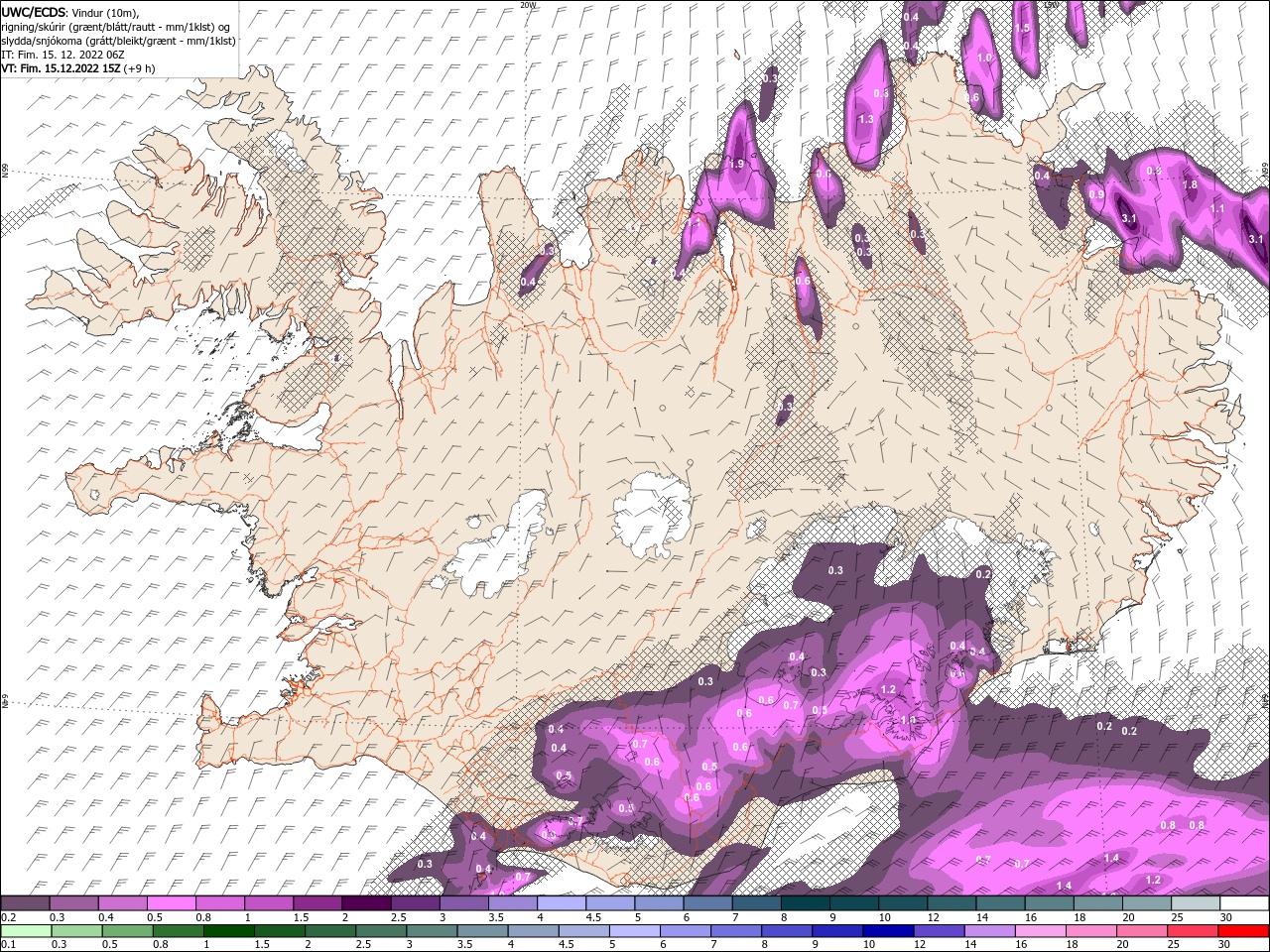1270x952 pixels.
Task: Click the 25 coral-red swatch in the lower legend
Action: point(1191,931)
